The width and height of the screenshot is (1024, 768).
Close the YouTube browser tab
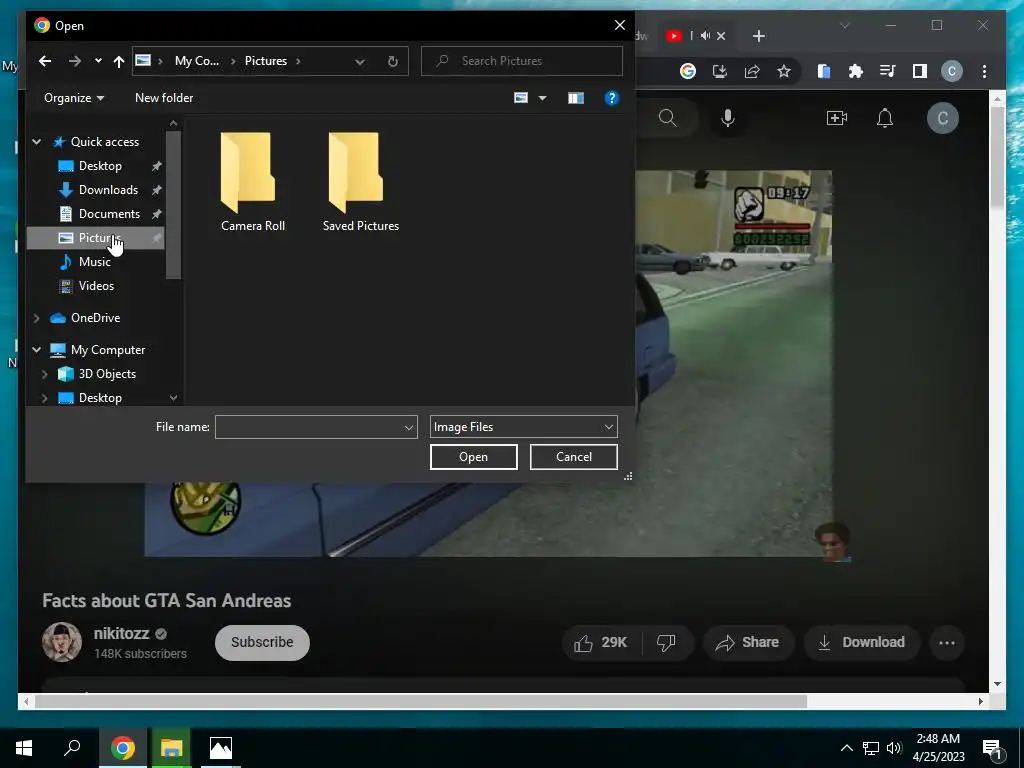(721, 36)
